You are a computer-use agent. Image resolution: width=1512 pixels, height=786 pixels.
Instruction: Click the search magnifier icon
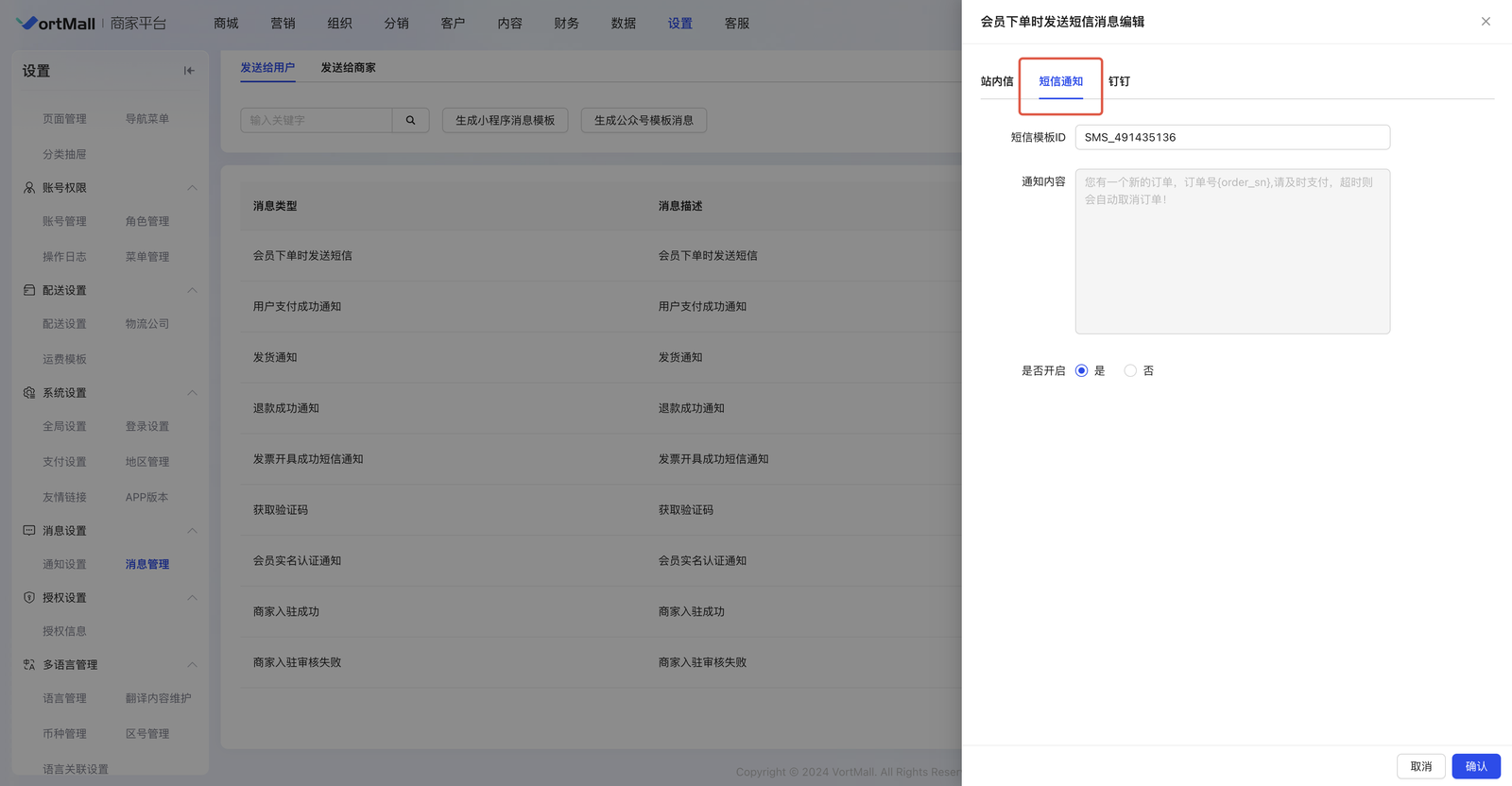click(x=410, y=120)
